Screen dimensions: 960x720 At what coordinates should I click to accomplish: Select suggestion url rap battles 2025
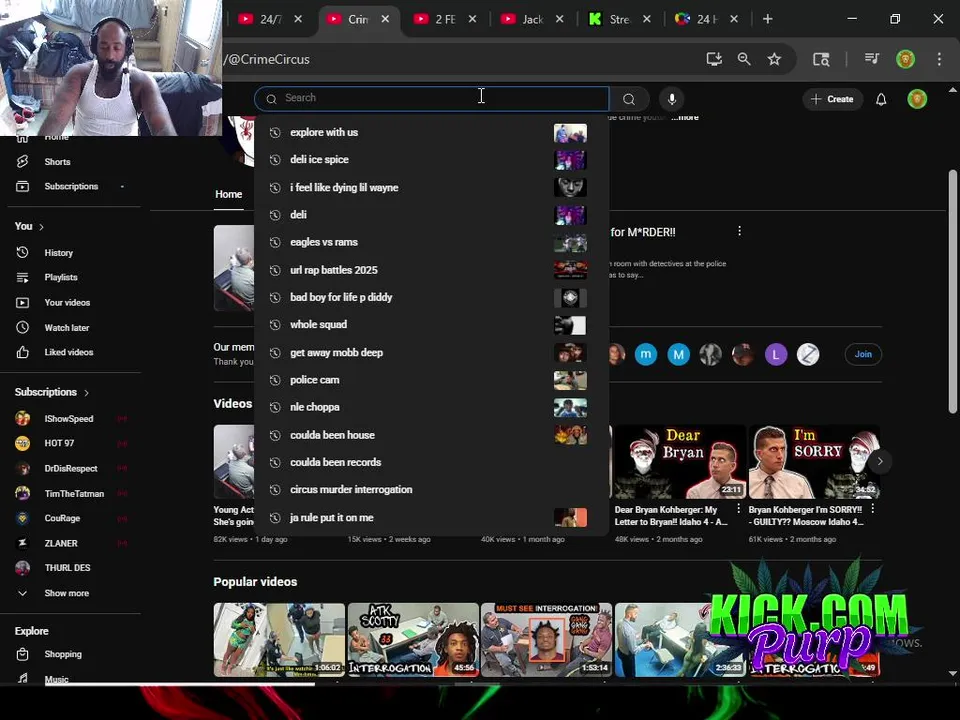[x=432, y=270]
